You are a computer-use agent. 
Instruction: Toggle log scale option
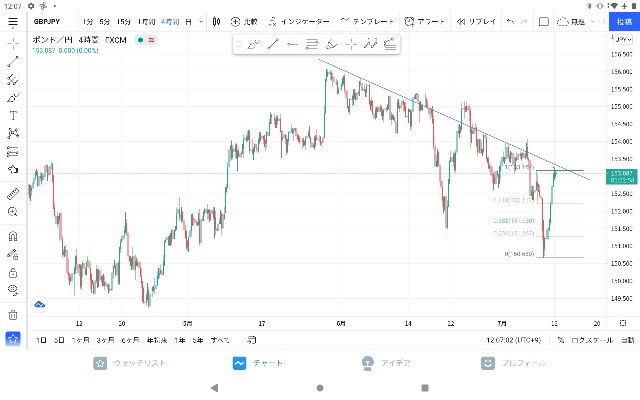click(592, 340)
